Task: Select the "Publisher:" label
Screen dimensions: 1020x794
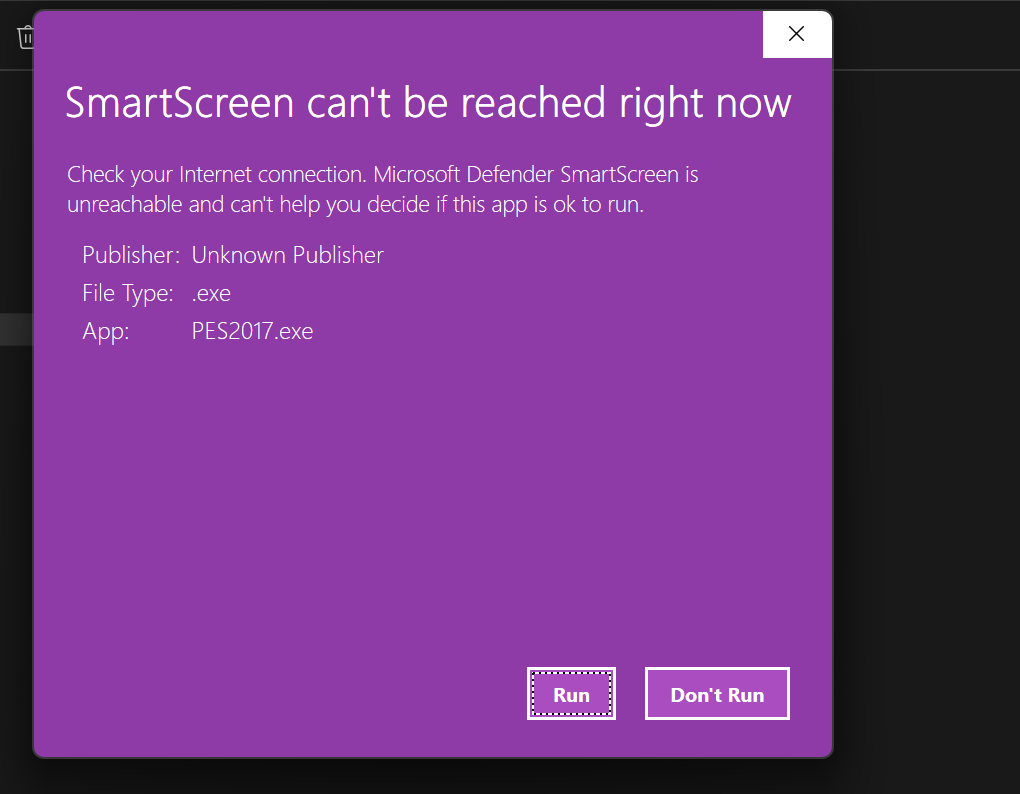Action: point(131,255)
